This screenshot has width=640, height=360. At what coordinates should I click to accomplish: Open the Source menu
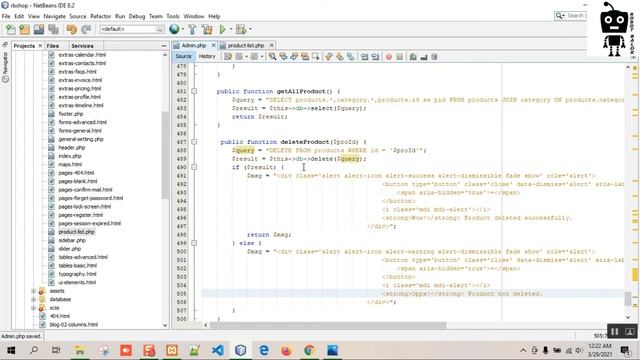(x=78, y=16)
